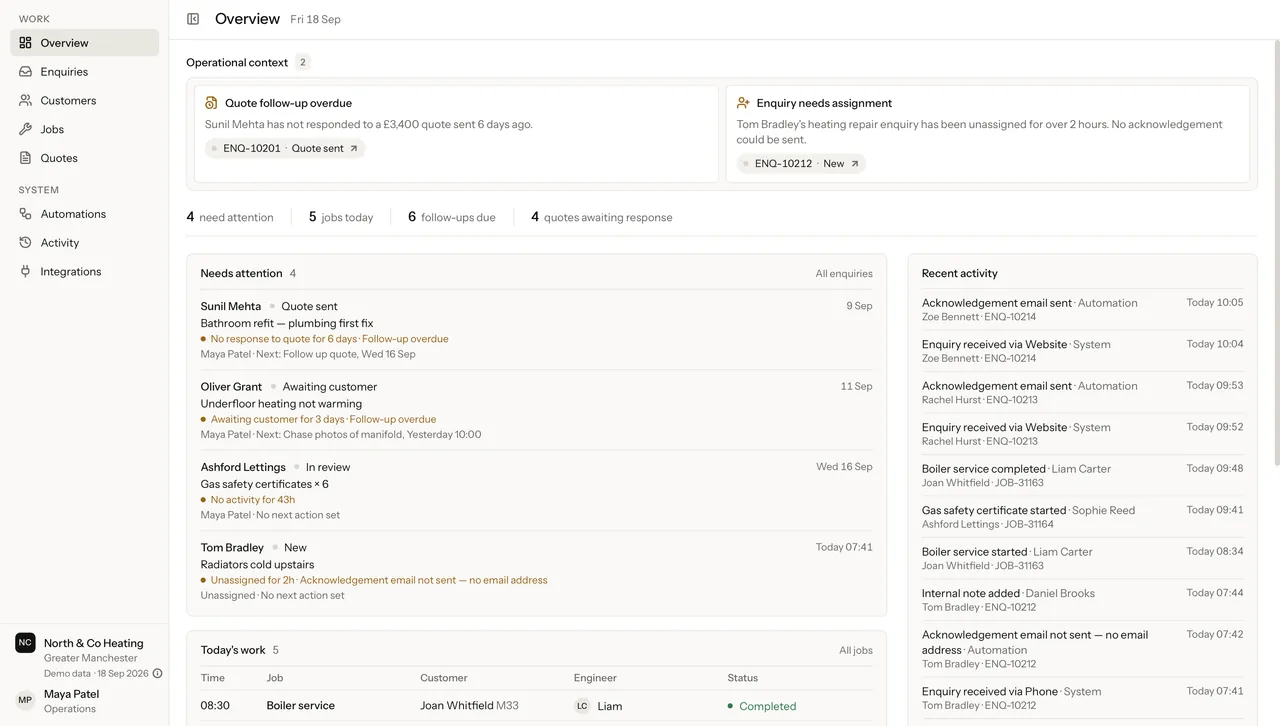Click the Engineer column header
Viewport: 1280px width, 726px height.
click(x=595, y=678)
